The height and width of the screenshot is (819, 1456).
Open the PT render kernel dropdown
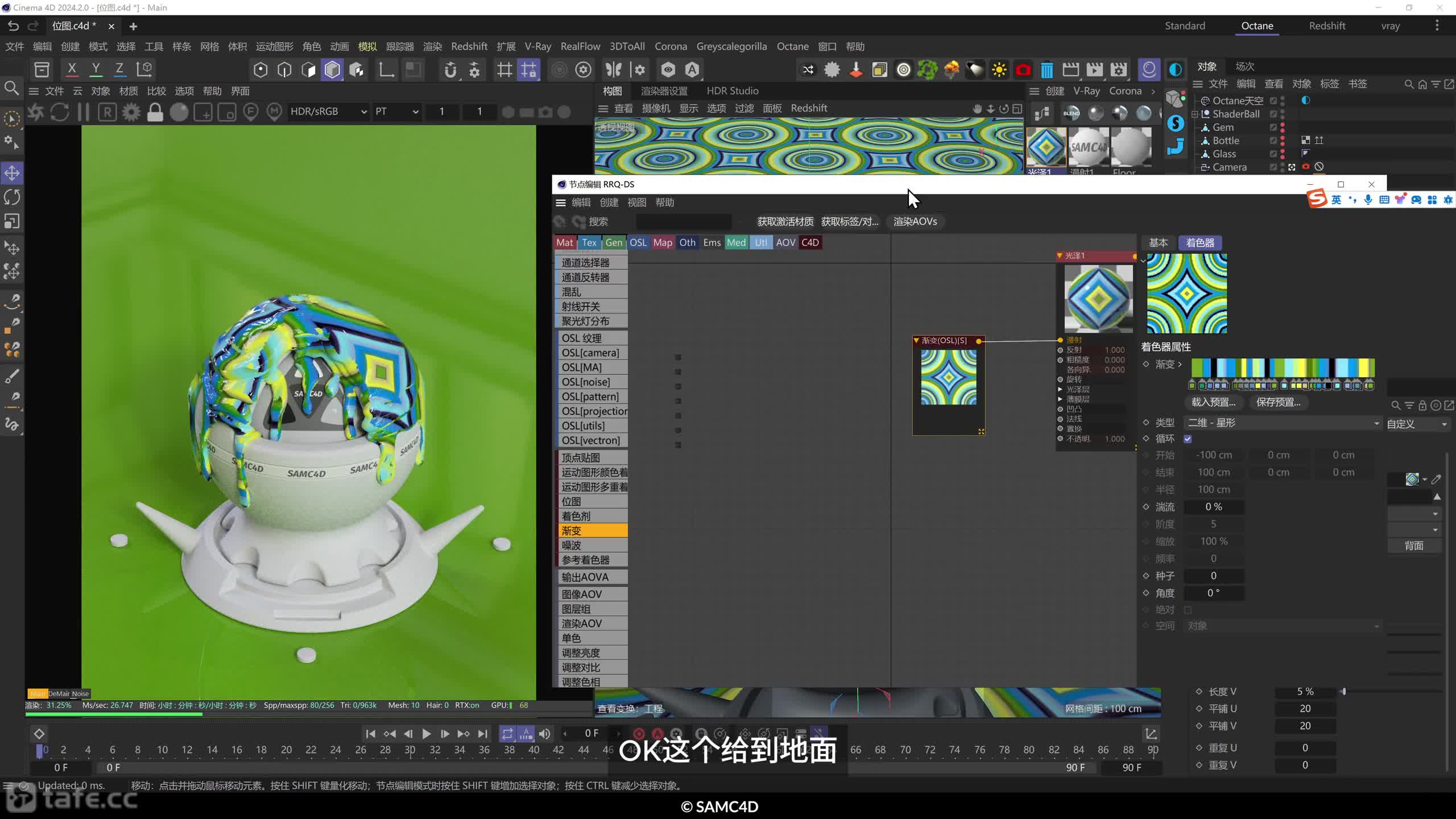[x=396, y=111]
